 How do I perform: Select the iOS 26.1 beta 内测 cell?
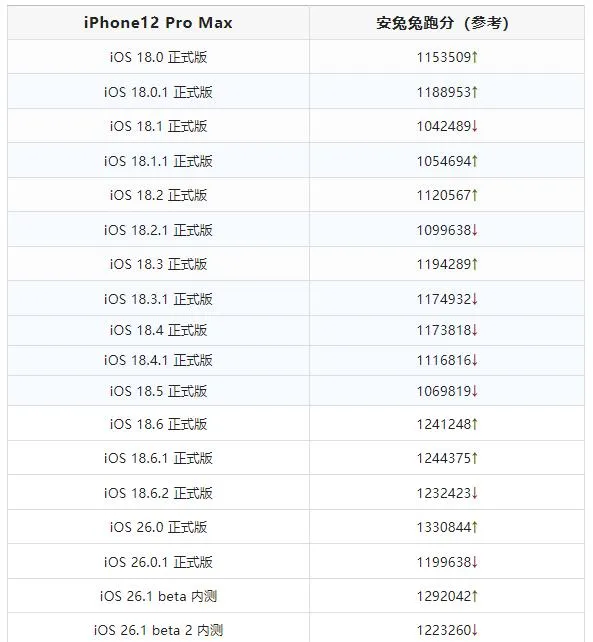point(158,596)
